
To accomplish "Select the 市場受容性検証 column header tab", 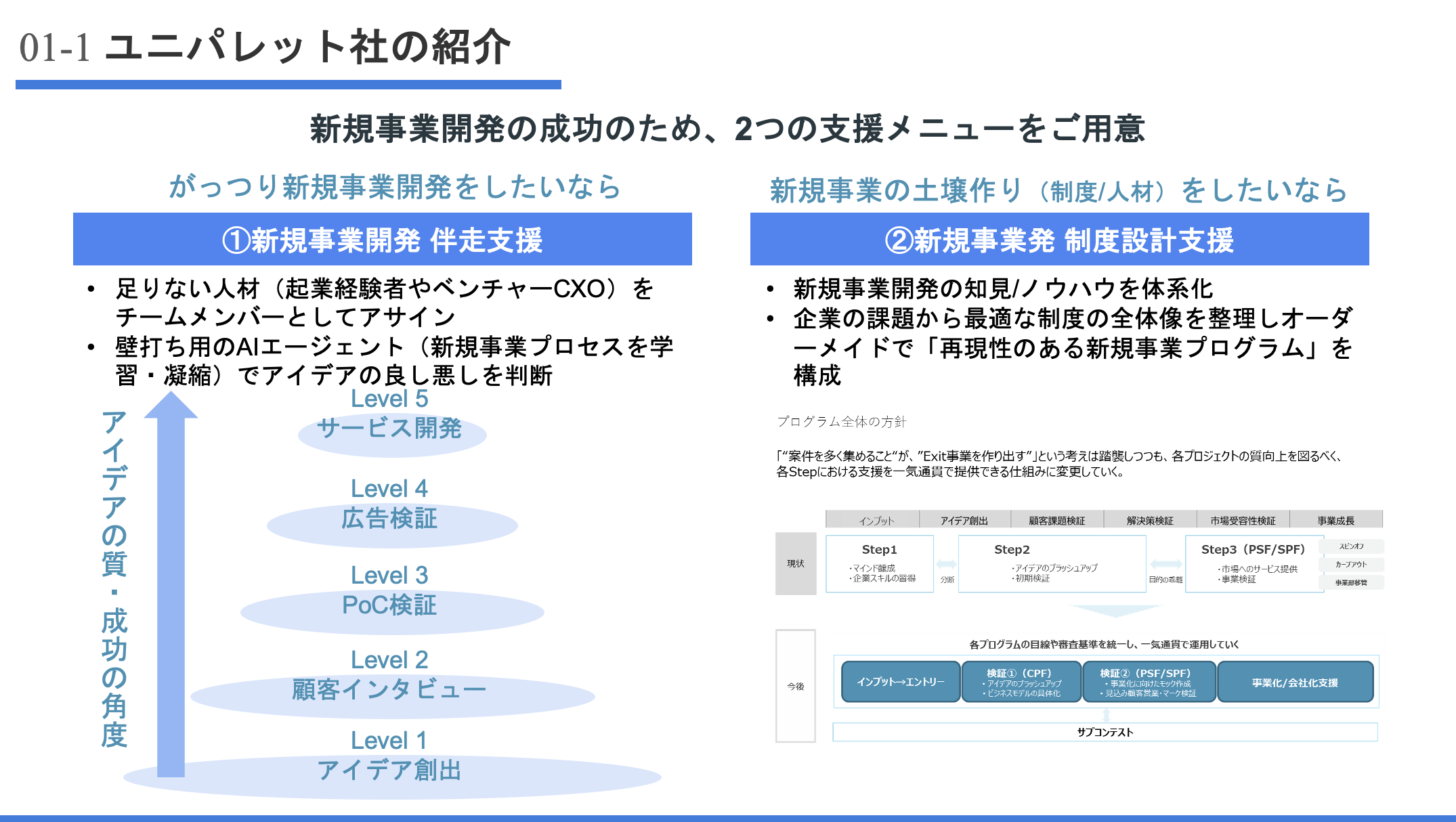I will pos(1243,520).
